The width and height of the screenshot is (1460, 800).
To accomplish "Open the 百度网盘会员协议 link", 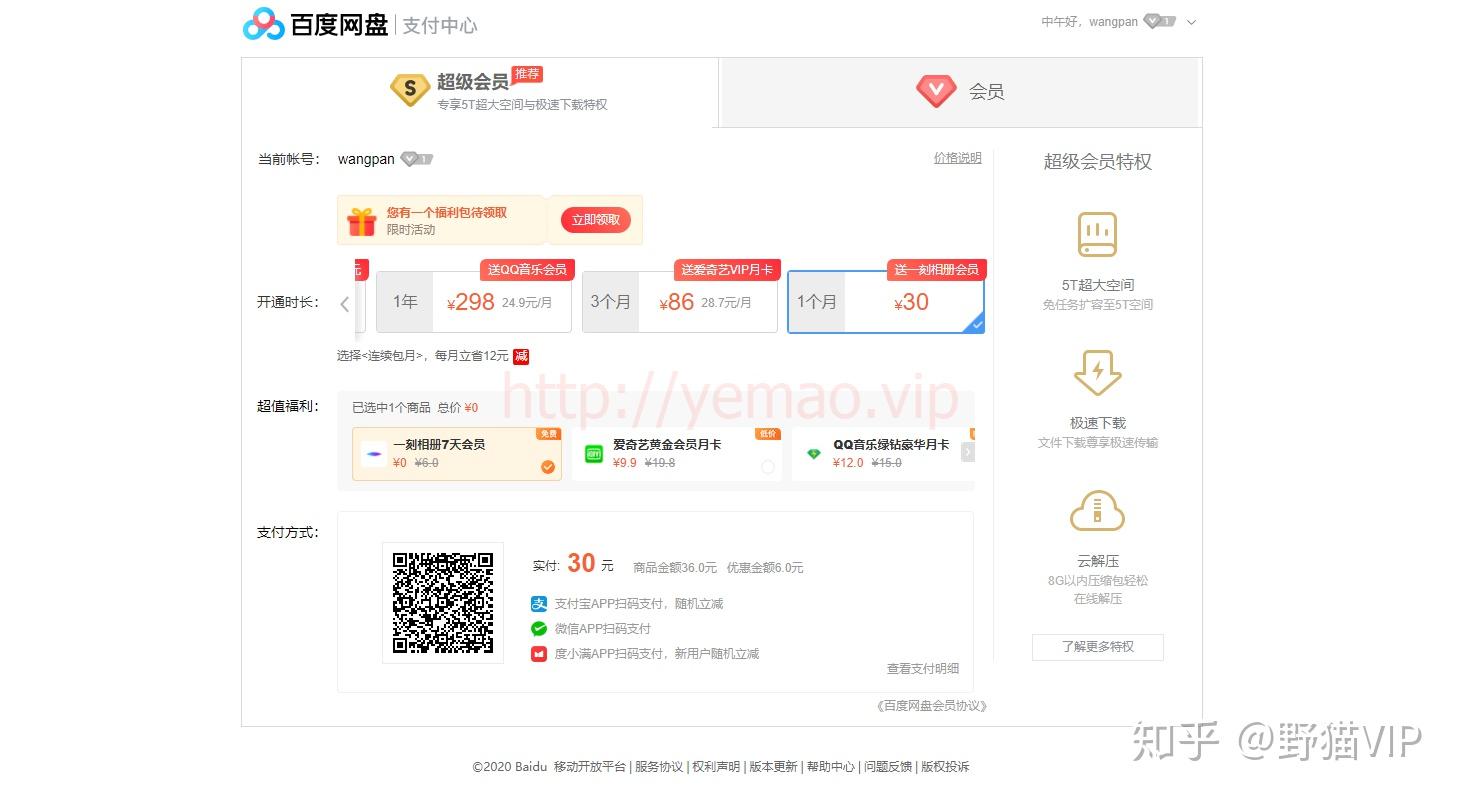I will coord(931,706).
